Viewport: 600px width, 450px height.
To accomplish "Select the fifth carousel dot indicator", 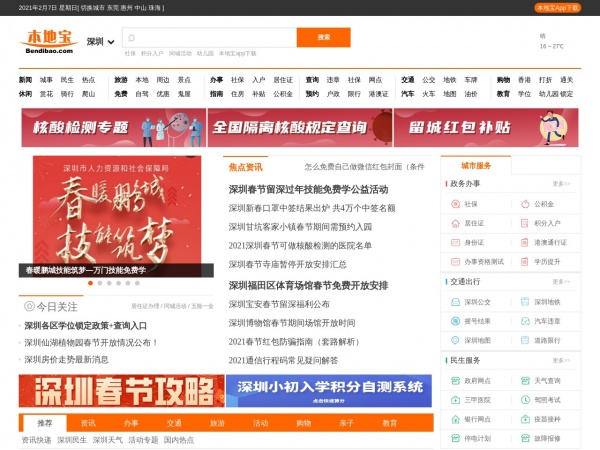I will [x=128, y=283].
